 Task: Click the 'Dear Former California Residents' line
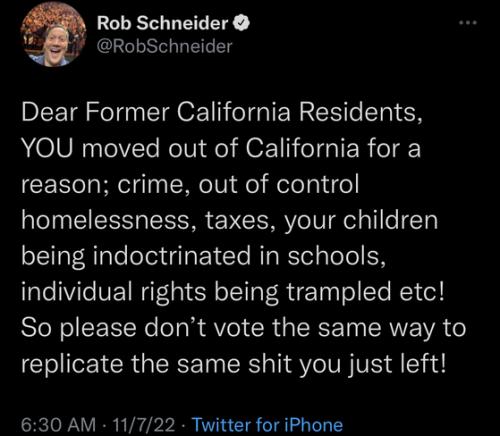[x=222, y=112]
